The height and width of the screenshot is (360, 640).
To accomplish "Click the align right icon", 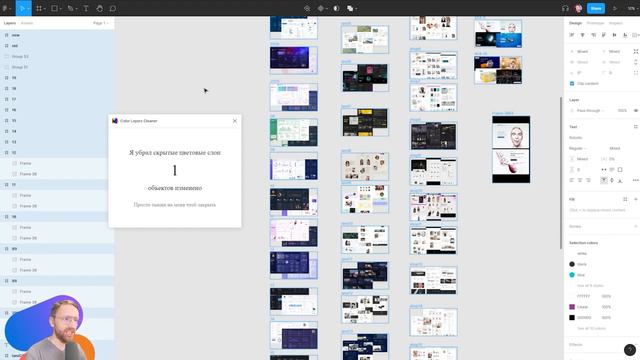I will click(593, 35).
